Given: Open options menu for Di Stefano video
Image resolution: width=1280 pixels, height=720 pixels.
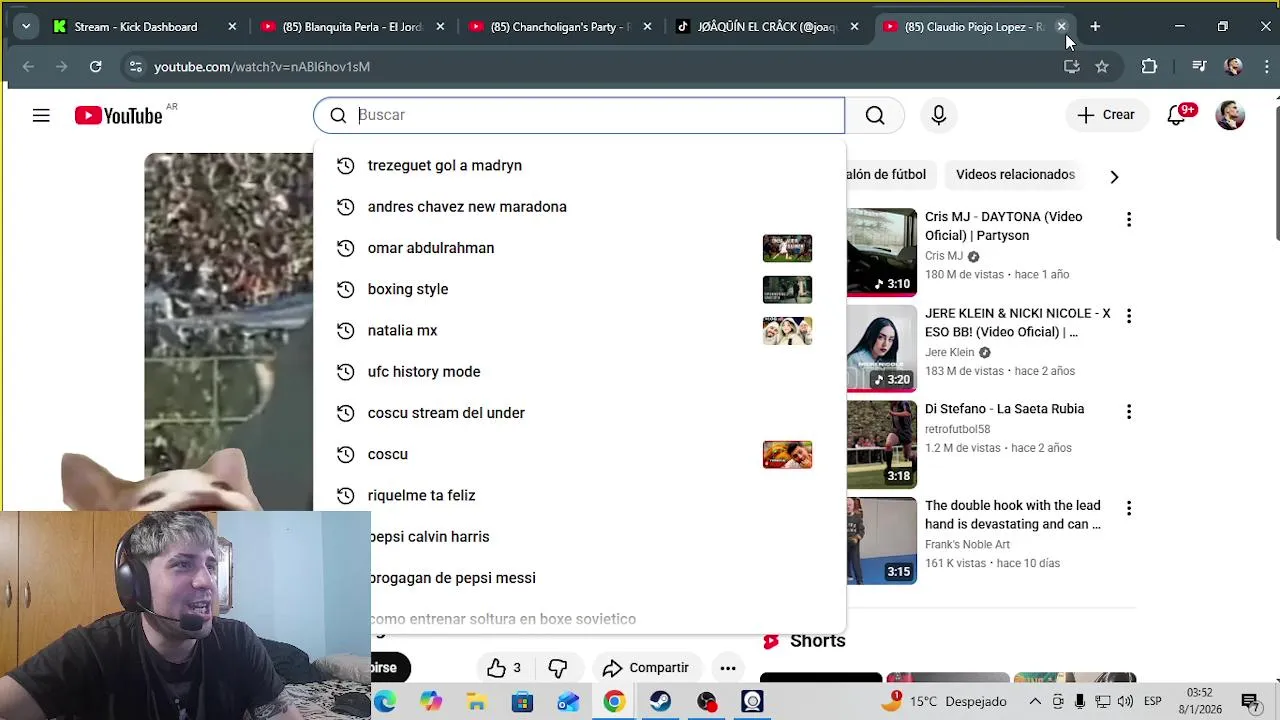Looking at the screenshot, I should pos(1129,412).
